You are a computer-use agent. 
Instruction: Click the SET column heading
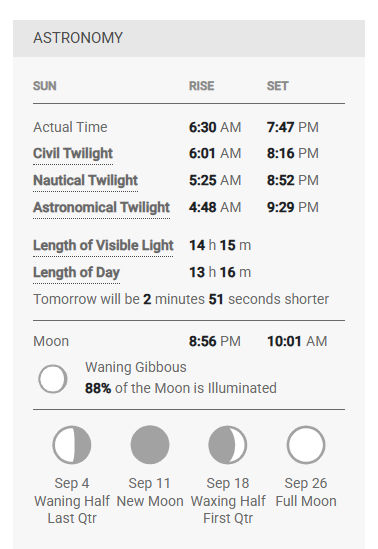277,86
